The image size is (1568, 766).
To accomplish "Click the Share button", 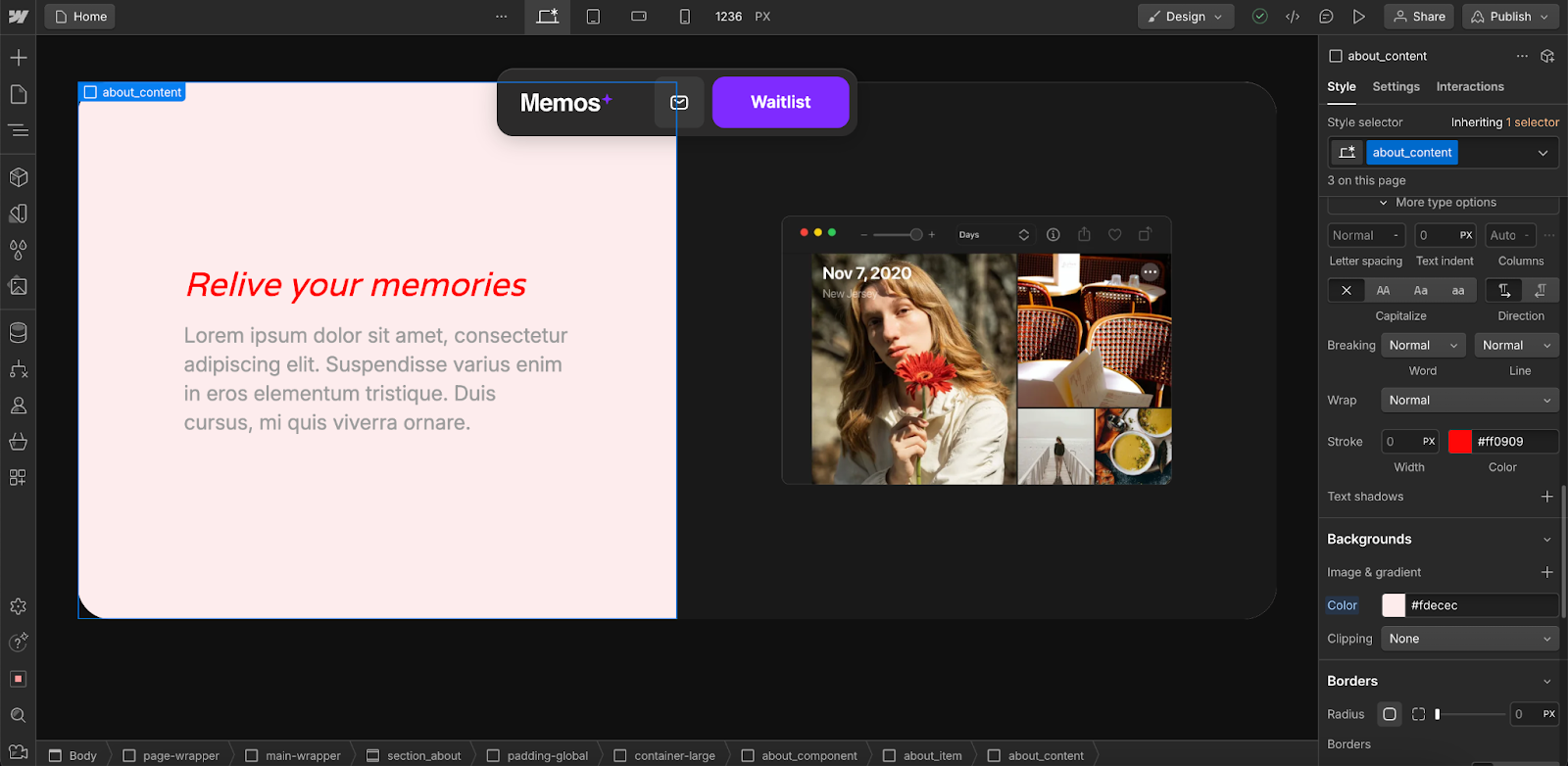I will [1419, 17].
